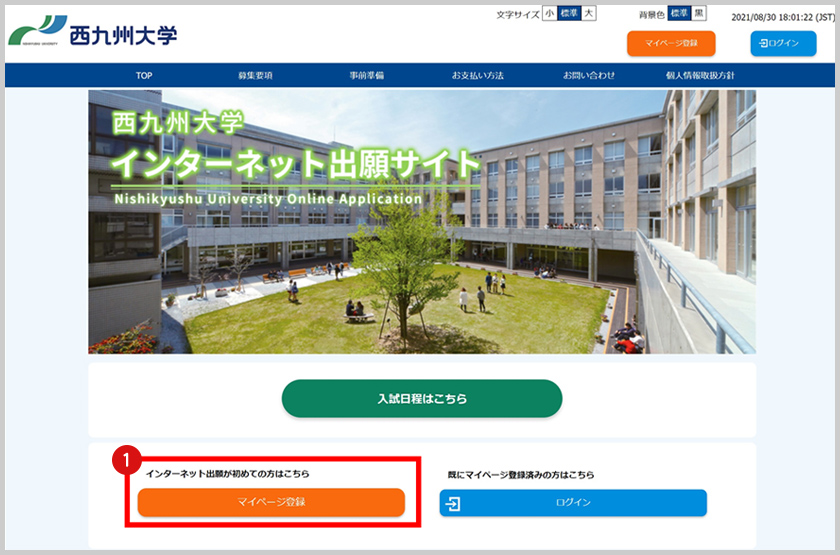The image size is (840, 555).
Task: Click the blue ログイン button in header
Action: pos(783,43)
